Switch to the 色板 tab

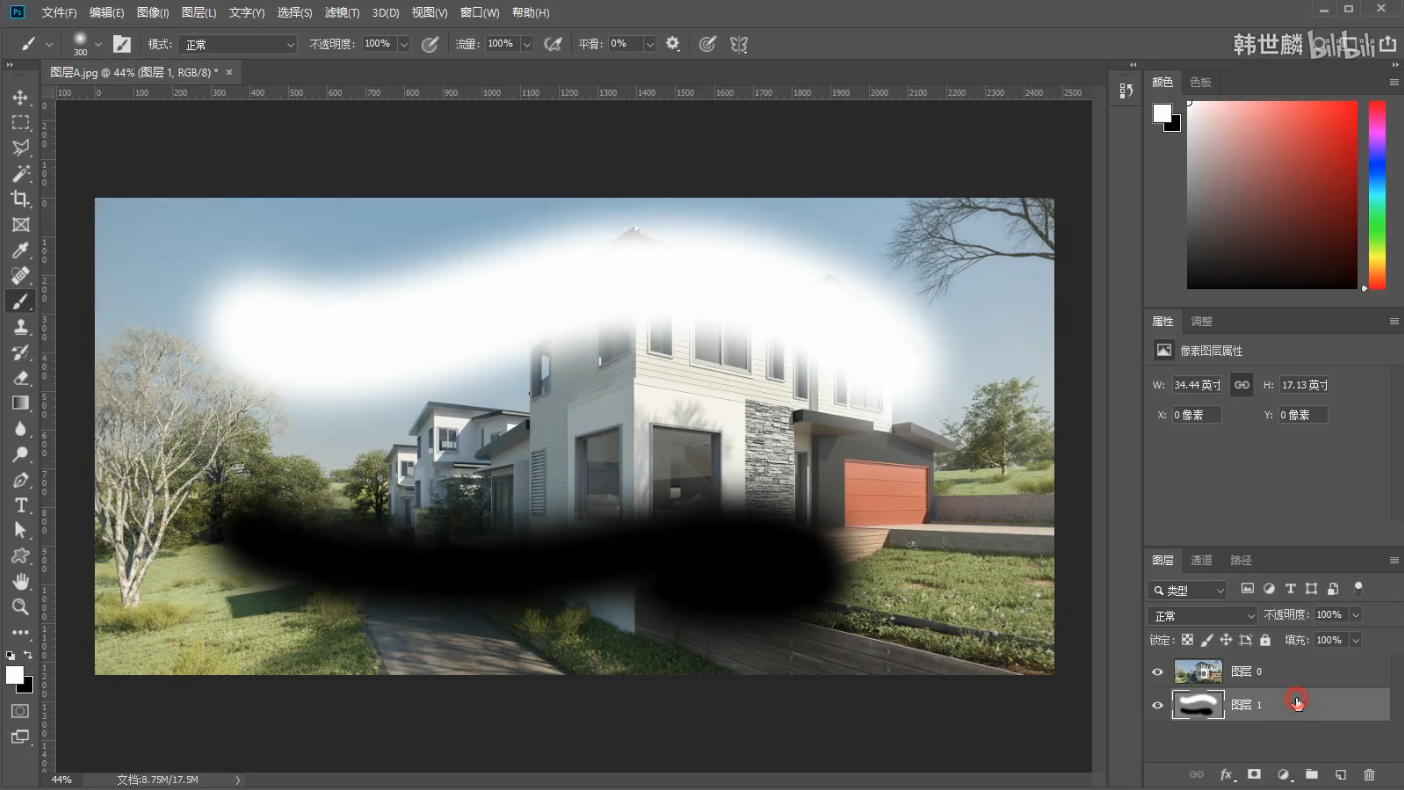click(1200, 82)
